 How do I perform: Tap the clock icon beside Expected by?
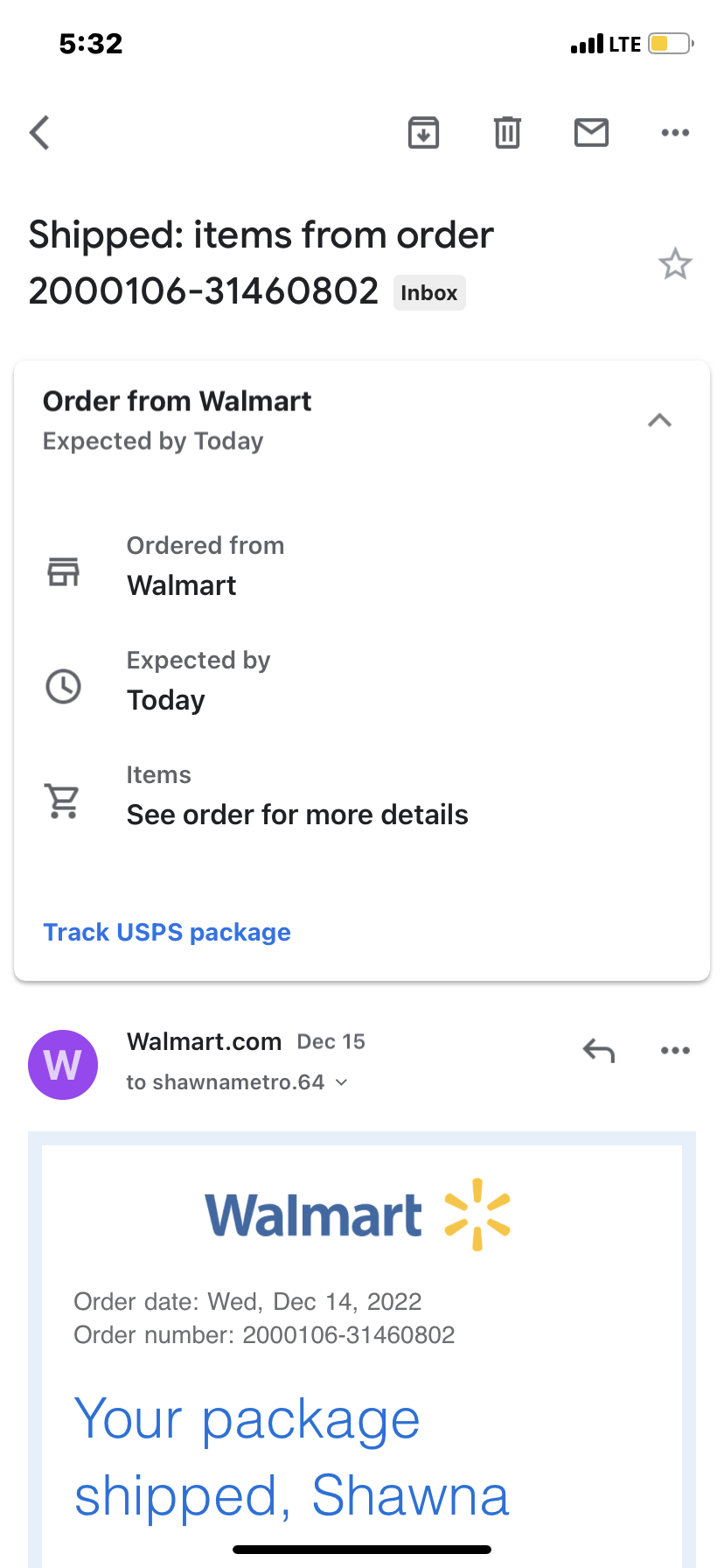coord(63,686)
